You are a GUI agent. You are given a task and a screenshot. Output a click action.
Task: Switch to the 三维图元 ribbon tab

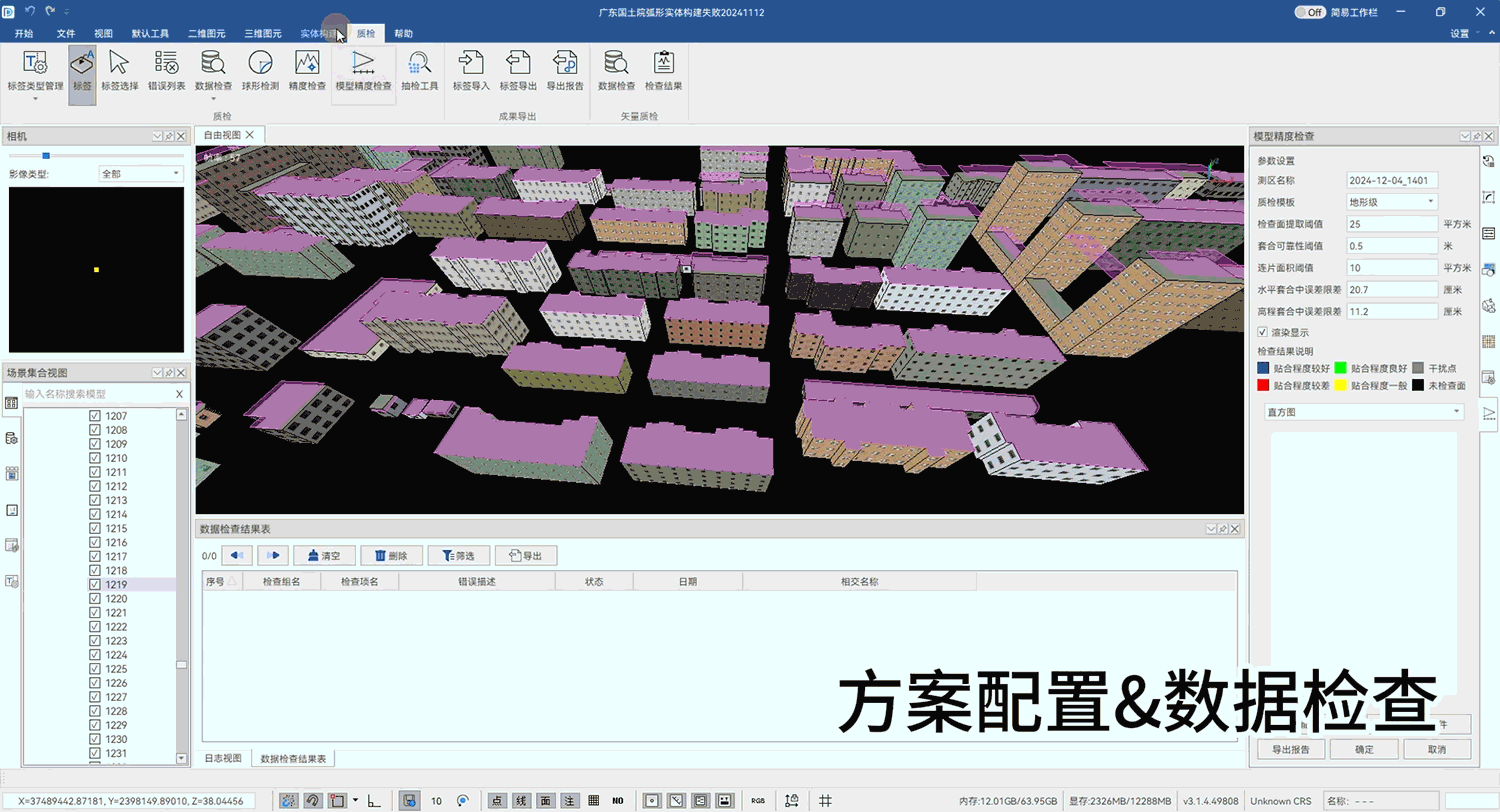tap(262, 34)
